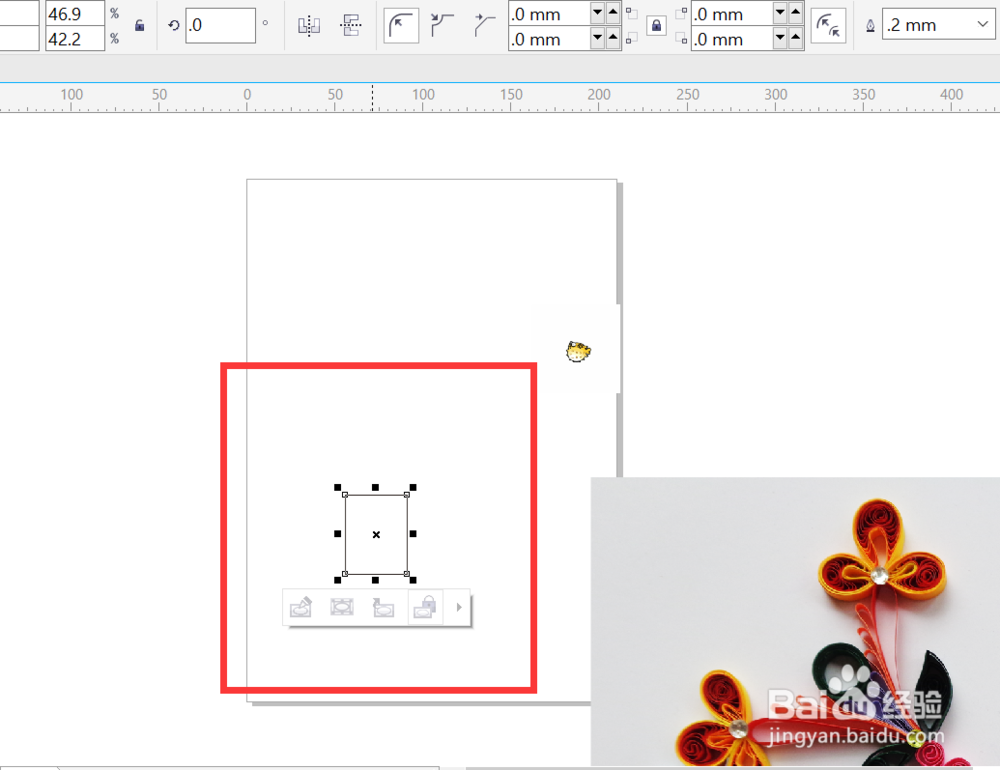Image resolution: width=1000 pixels, height=770 pixels.
Task: Decrease the bottom-left corner radius
Action: [598, 39]
